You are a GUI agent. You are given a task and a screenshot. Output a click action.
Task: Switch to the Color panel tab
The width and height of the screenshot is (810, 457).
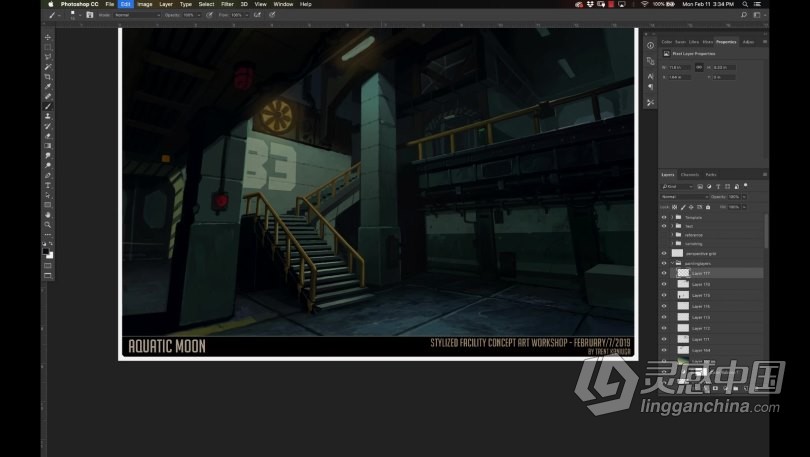[x=667, y=42]
